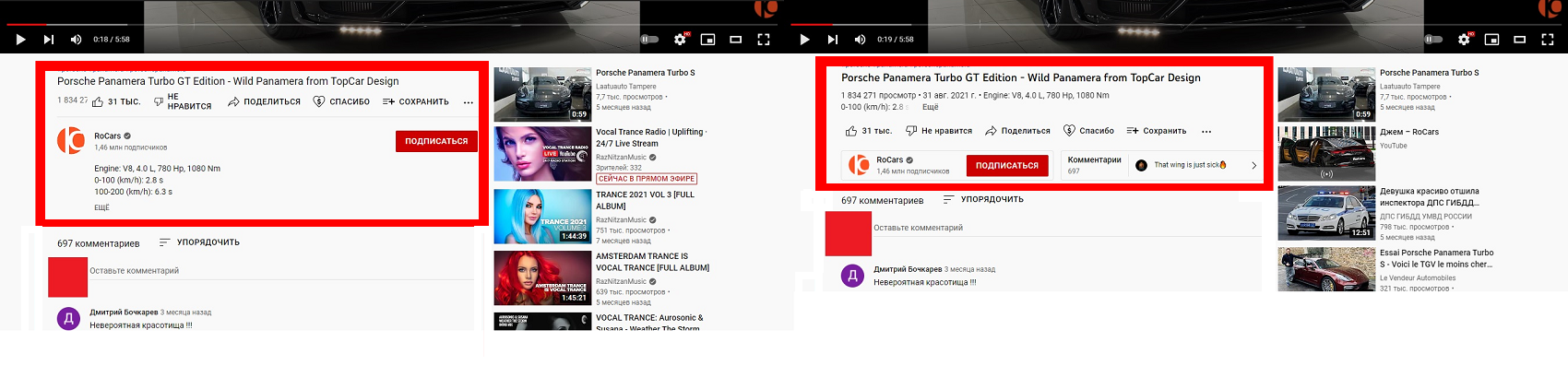Enter fullscreen in right player
Image resolution: width=1568 pixels, height=389 pixels.
pyautogui.click(x=1547, y=40)
